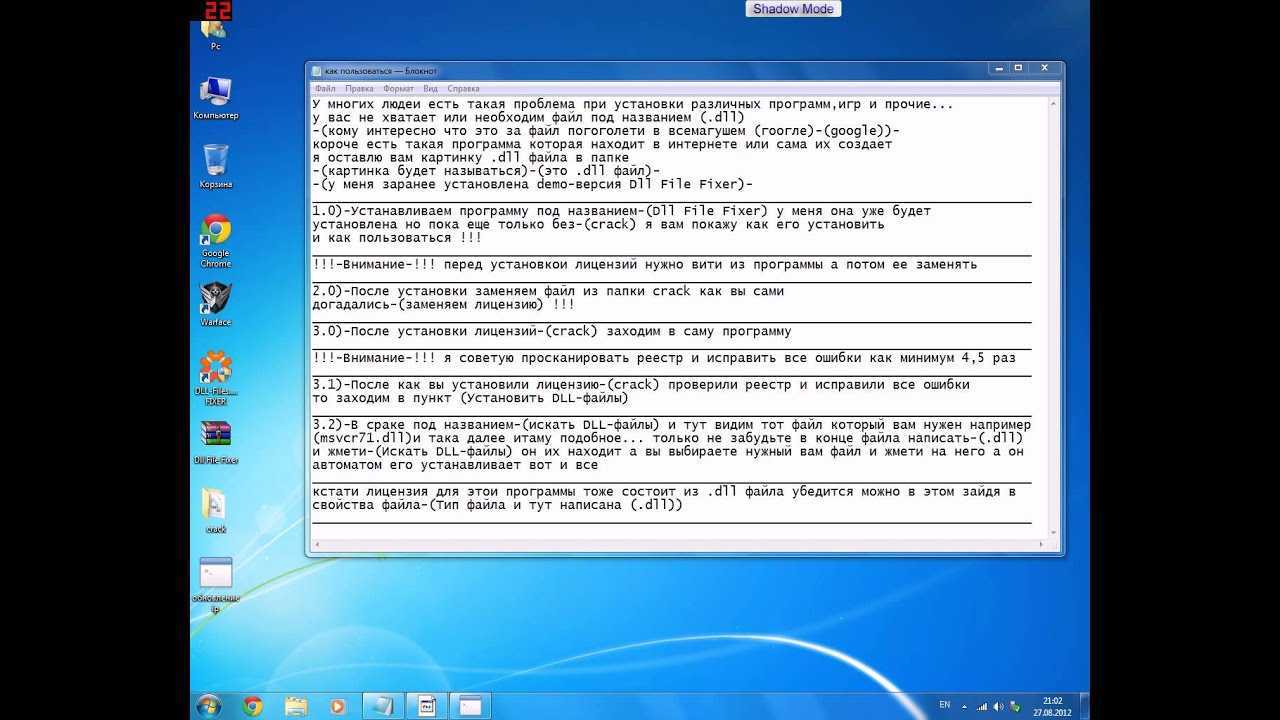The height and width of the screenshot is (720, 1280).
Task: Click the line starting 'свойства файла-(Тип файла'
Action: (x=497, y=505)
